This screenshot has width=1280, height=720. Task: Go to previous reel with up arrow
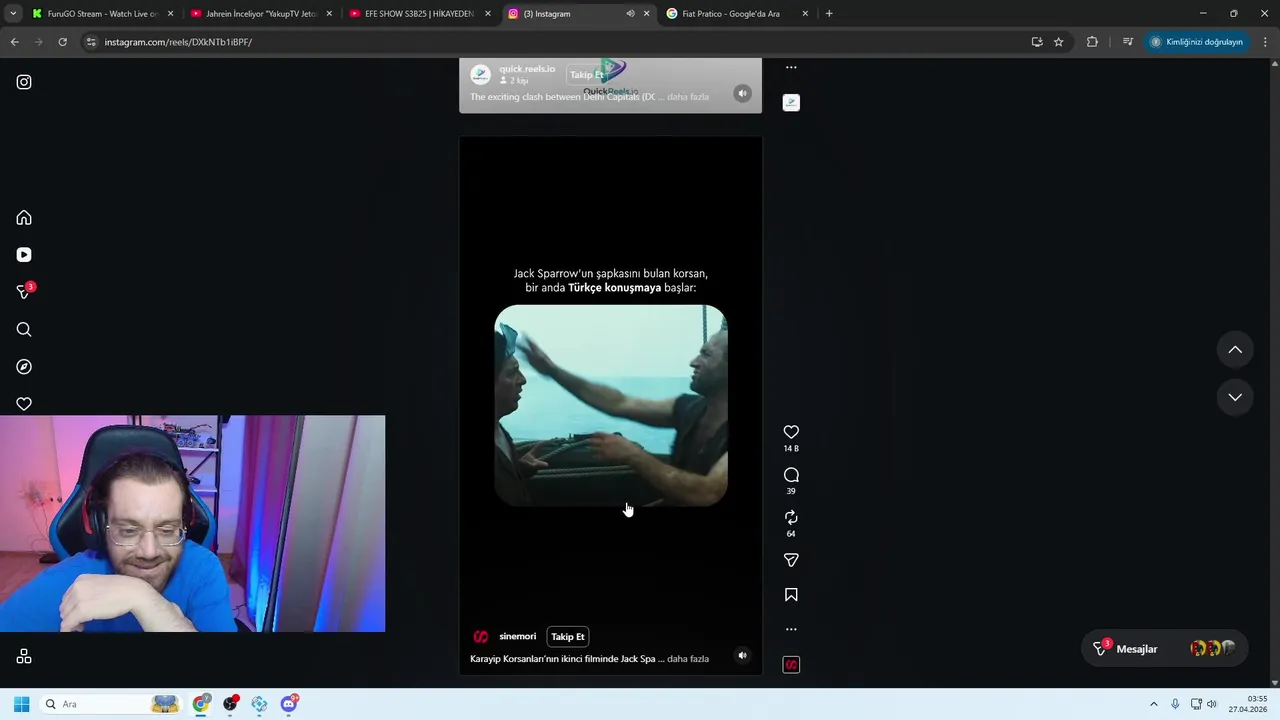tap(1235, 350)
